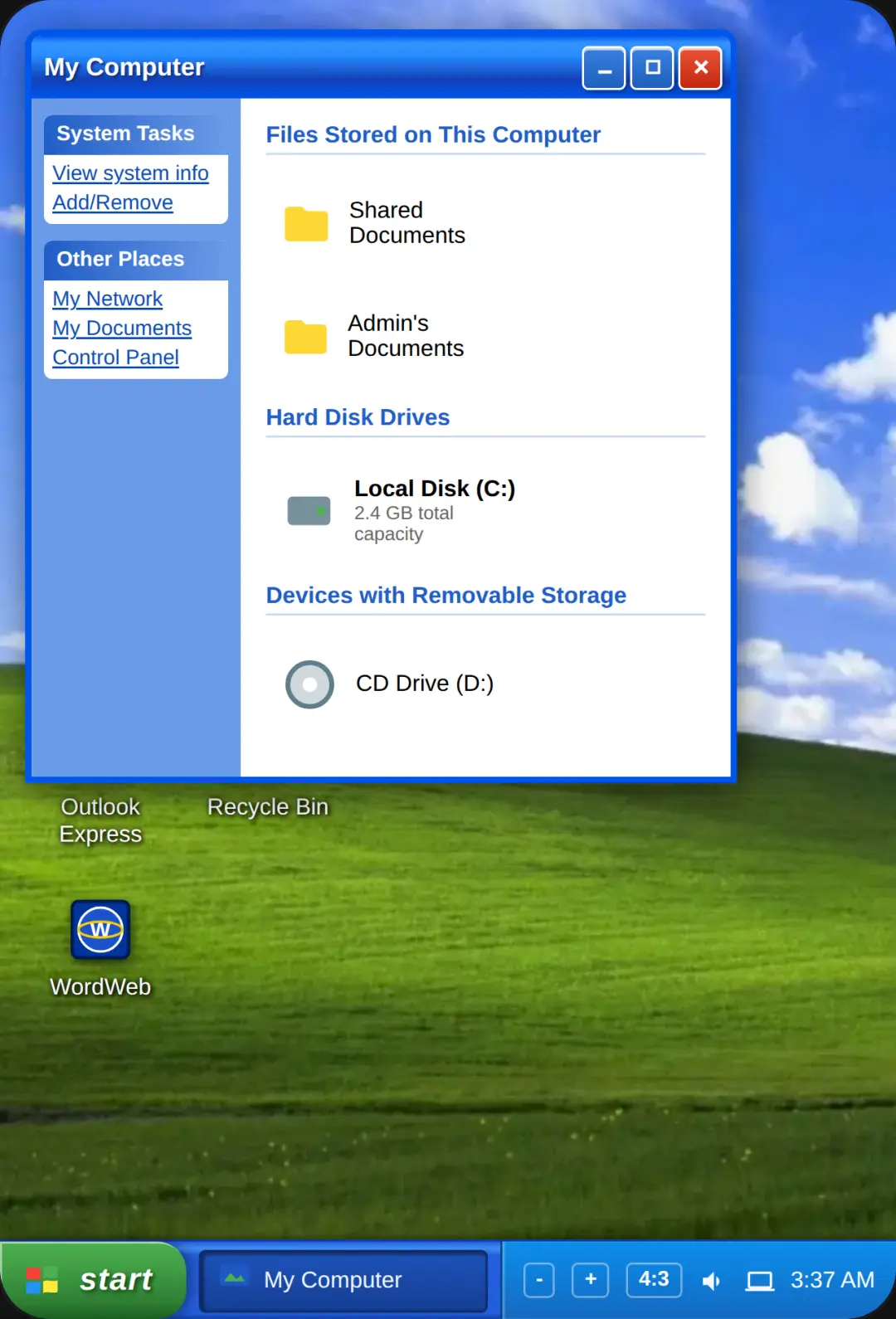Click the Local Disk (C:) label
This screenshot has height=1319, width=896.
pos(435,489)
